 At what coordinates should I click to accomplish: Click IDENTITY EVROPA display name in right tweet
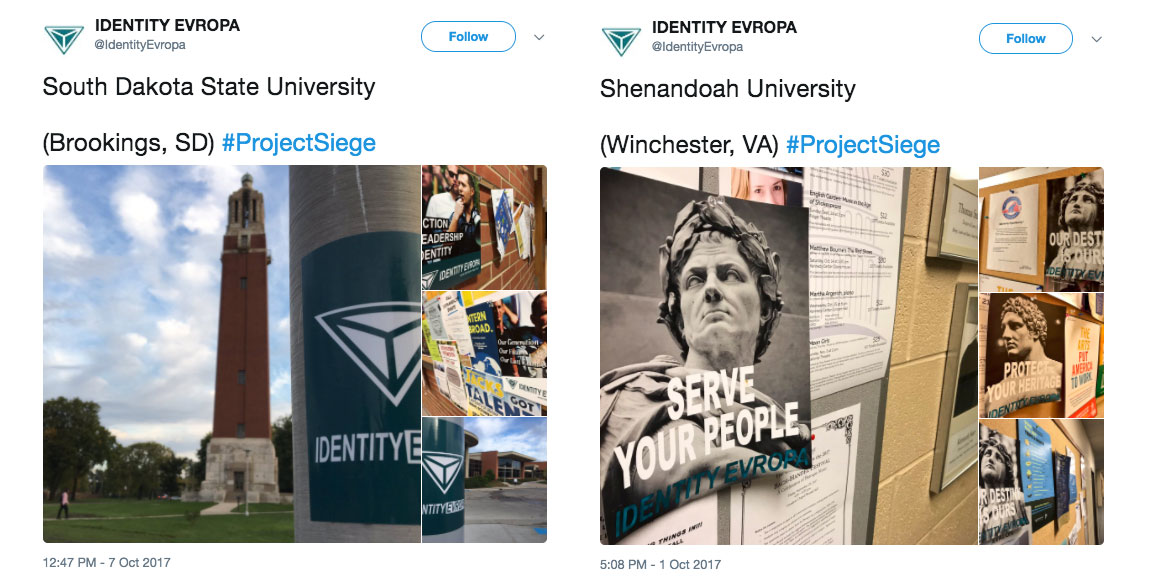point(724,27)
